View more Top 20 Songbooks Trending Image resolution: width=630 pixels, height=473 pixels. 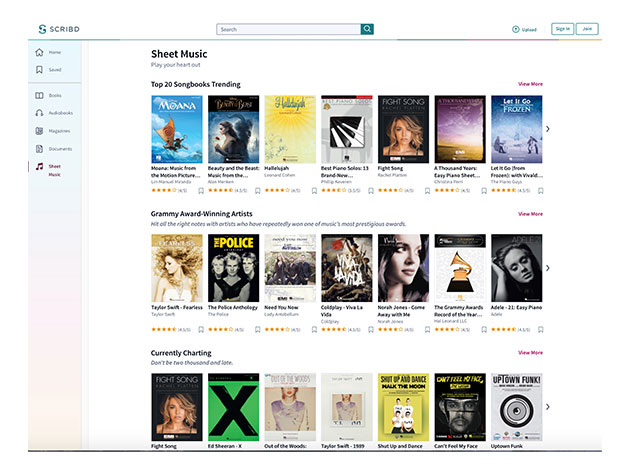pos(530,84)
